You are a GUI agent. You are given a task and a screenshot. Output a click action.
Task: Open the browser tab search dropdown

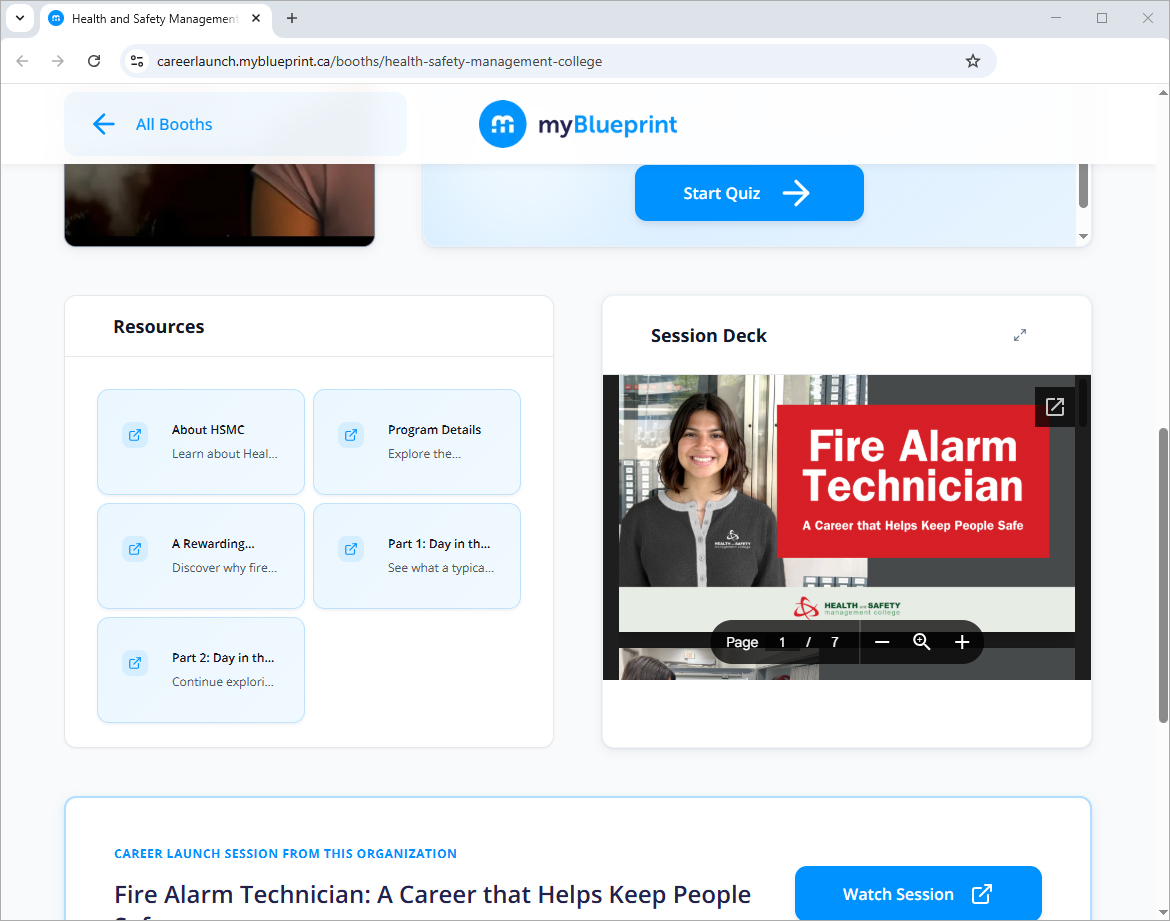[x=19, y=18]
